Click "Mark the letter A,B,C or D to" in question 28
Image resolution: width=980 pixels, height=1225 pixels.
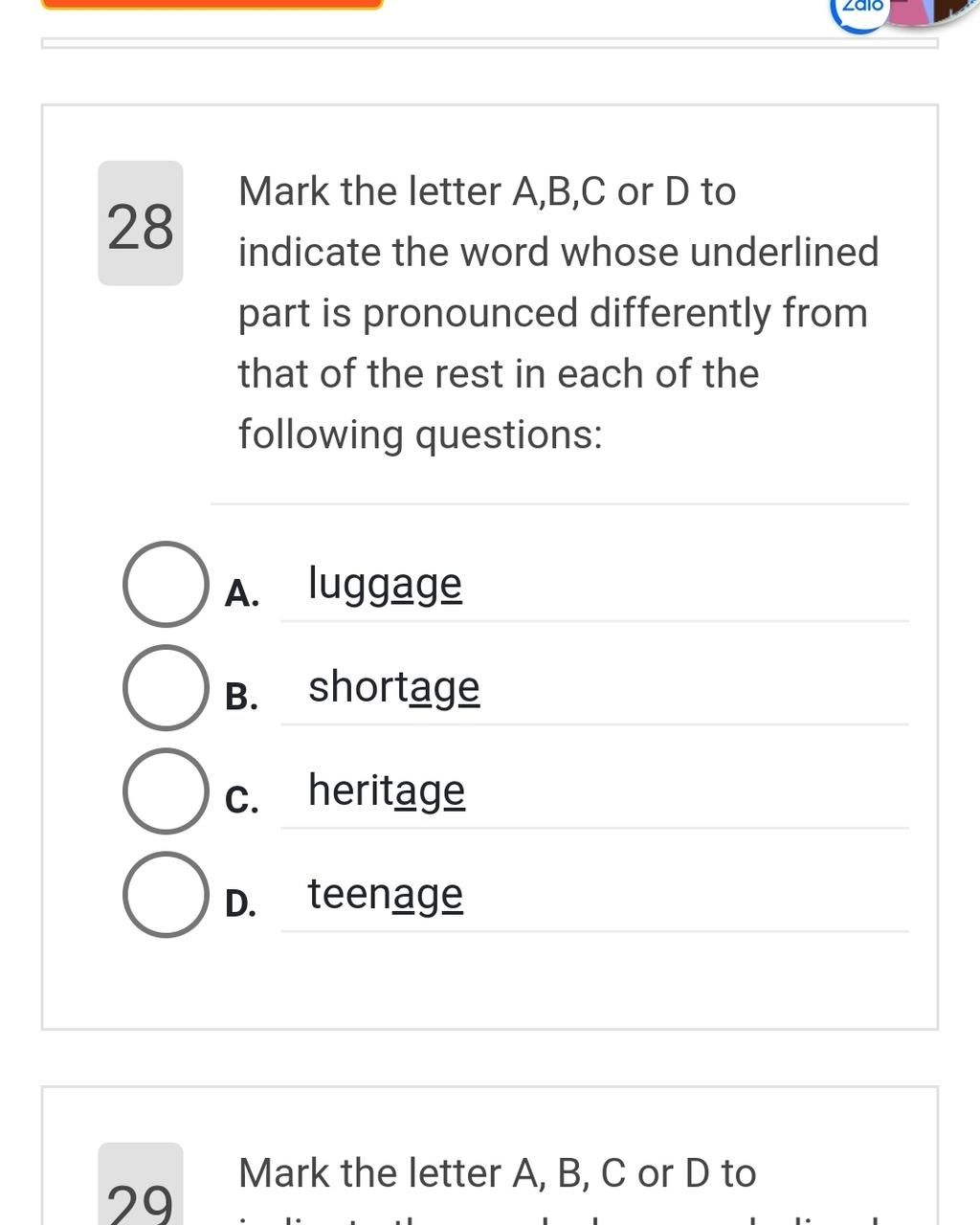(x=487, y=191)
